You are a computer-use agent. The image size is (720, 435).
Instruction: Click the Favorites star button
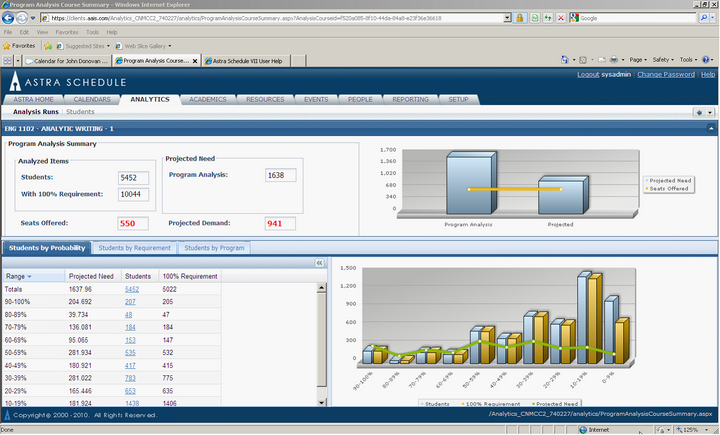(19, 46)
